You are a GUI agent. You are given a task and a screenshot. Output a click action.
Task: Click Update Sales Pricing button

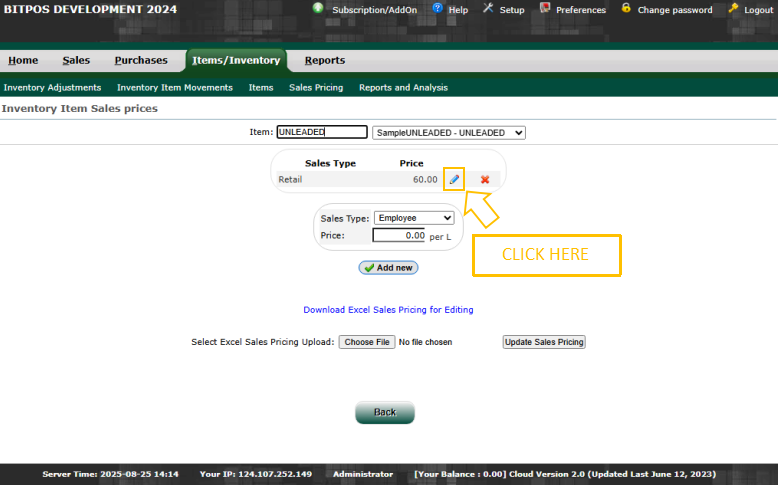543,342
